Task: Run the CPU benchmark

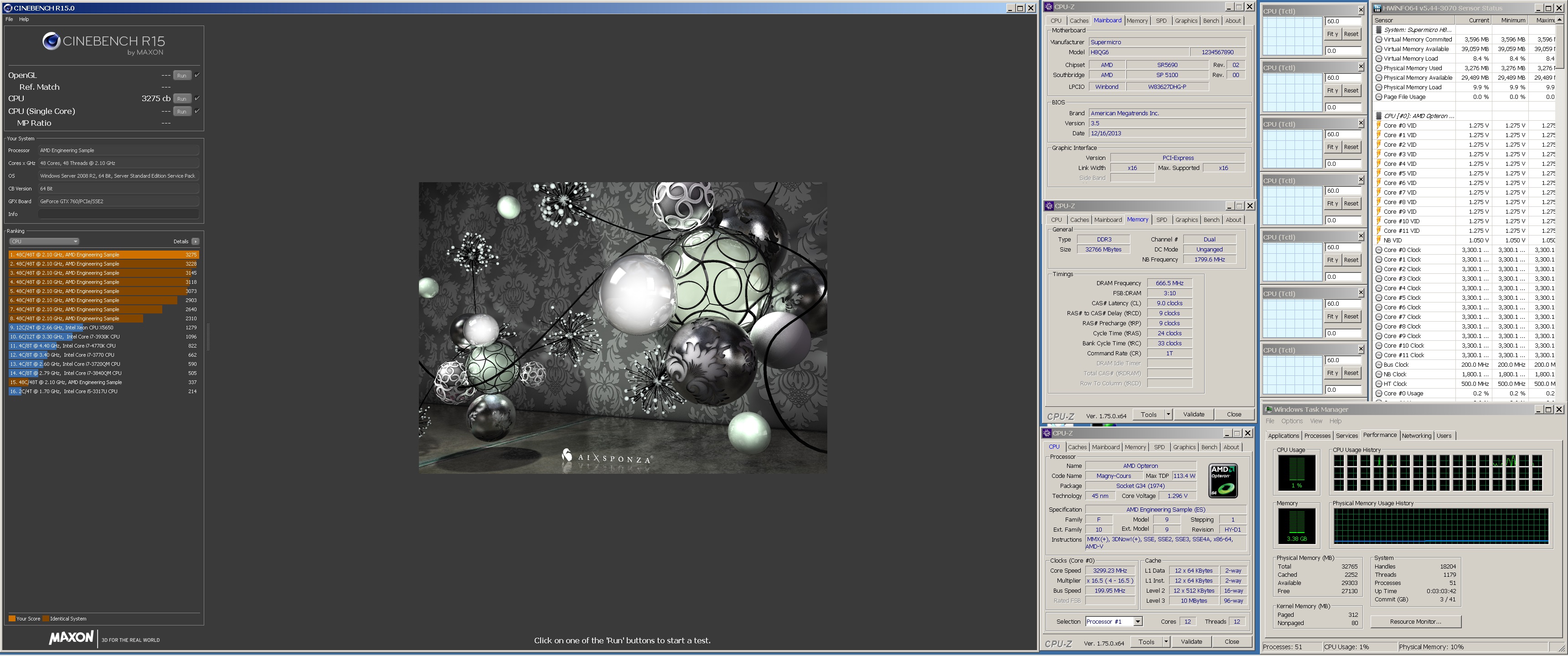Action: (182, 98)
